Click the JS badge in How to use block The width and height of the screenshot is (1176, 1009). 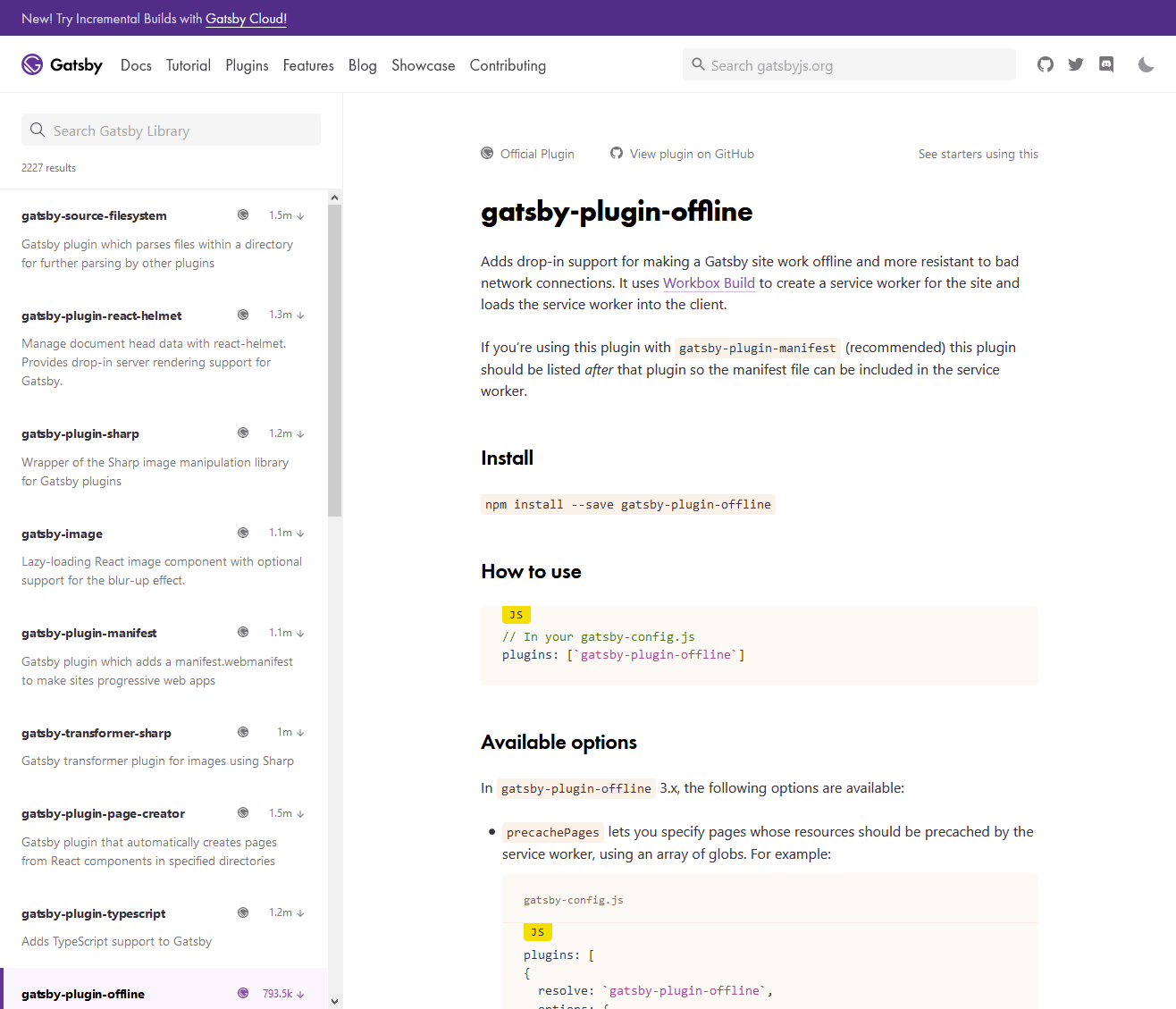(x=517, y=615)
